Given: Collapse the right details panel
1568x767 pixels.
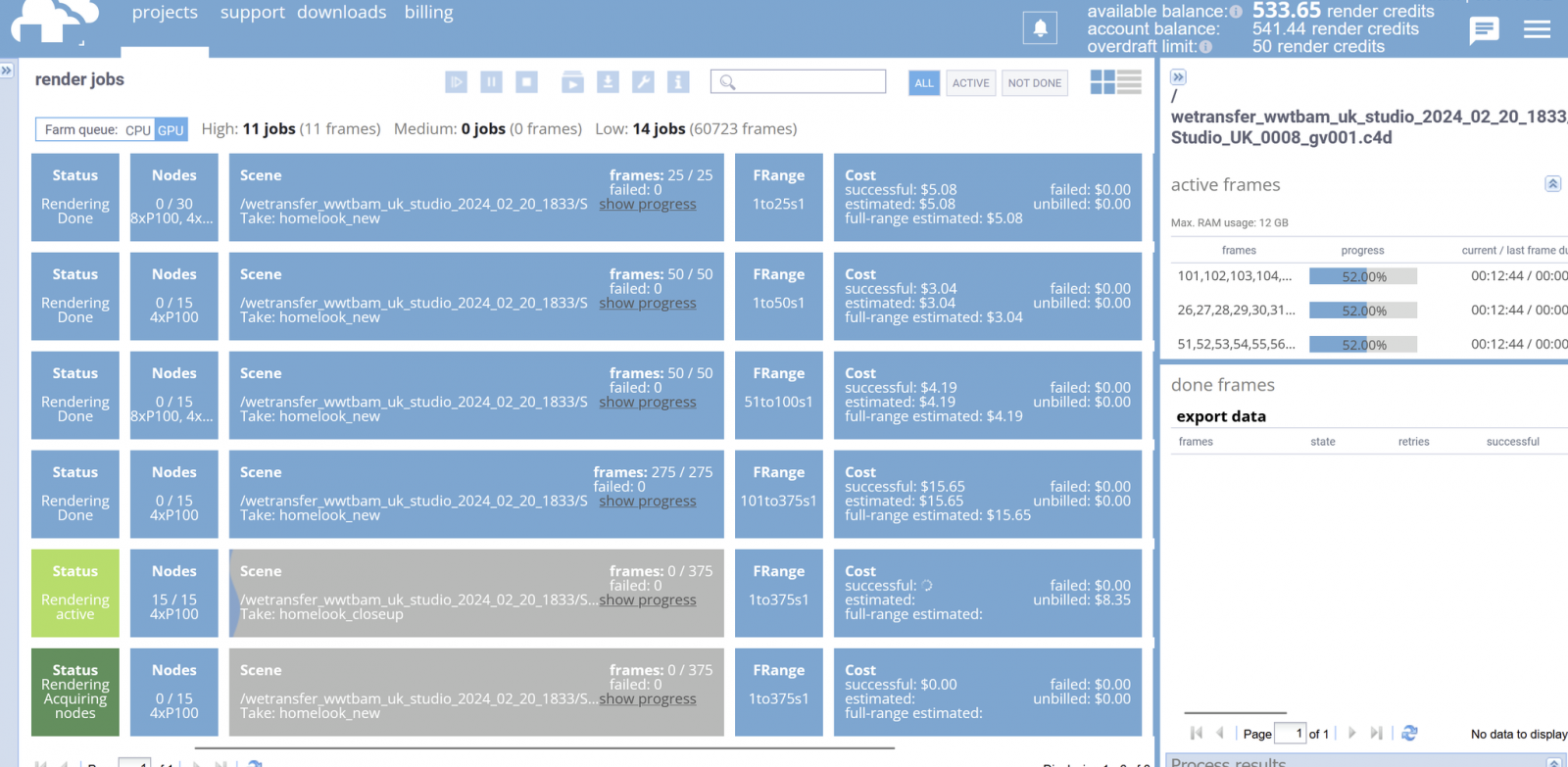Looking at the screenshot, I should (x=1178, y=76).
